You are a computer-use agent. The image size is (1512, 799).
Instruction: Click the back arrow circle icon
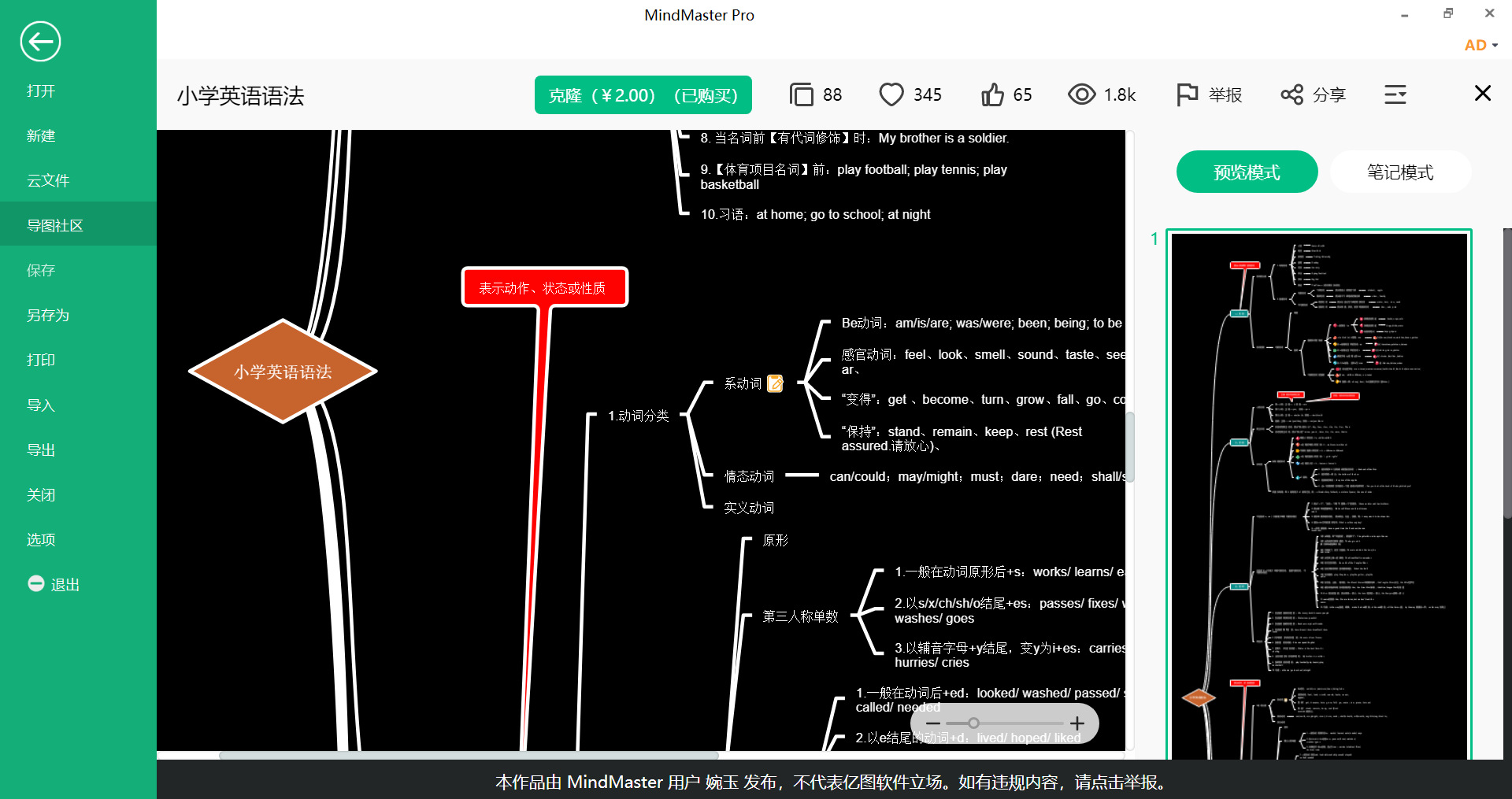click(40, 42)
